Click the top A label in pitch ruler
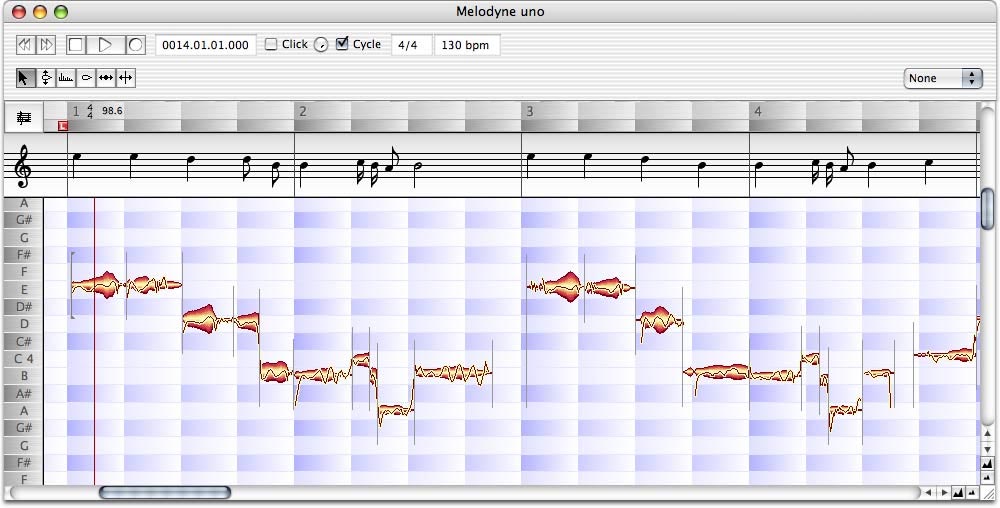Image resolution: width=1000 pixels, height=508 pixels. pos(24,203)
